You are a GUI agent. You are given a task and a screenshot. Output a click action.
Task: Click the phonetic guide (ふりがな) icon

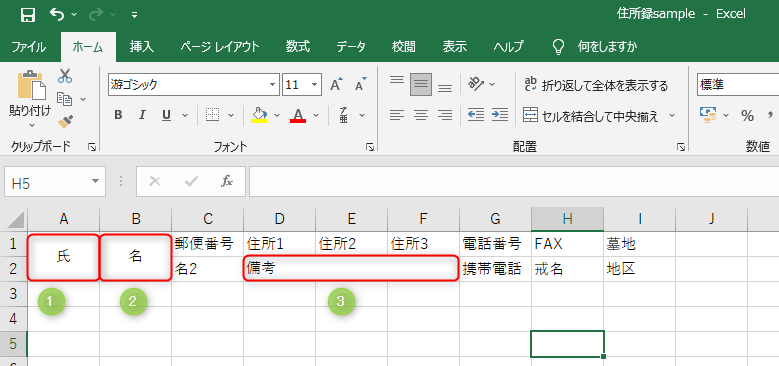(343, 115)
